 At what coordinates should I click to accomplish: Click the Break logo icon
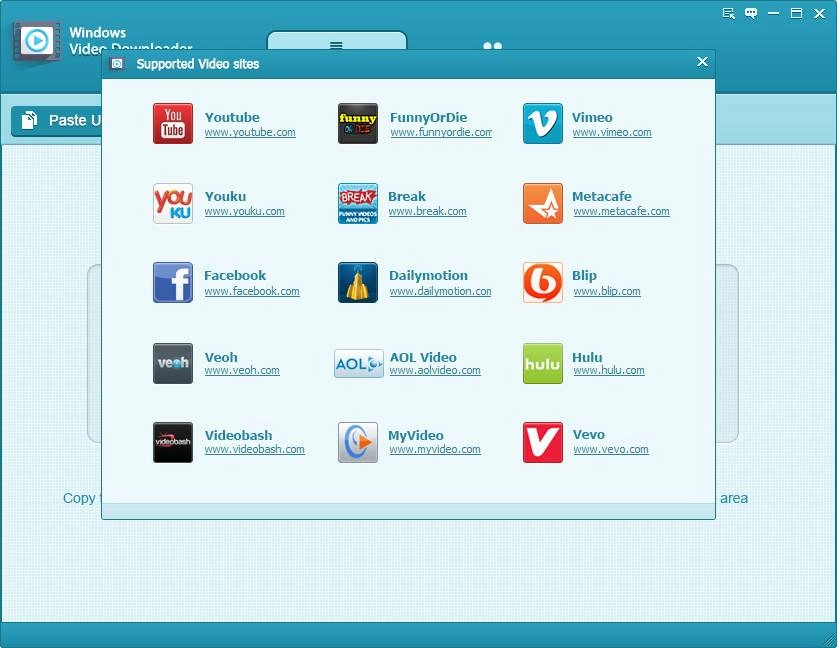coord(358,203)
